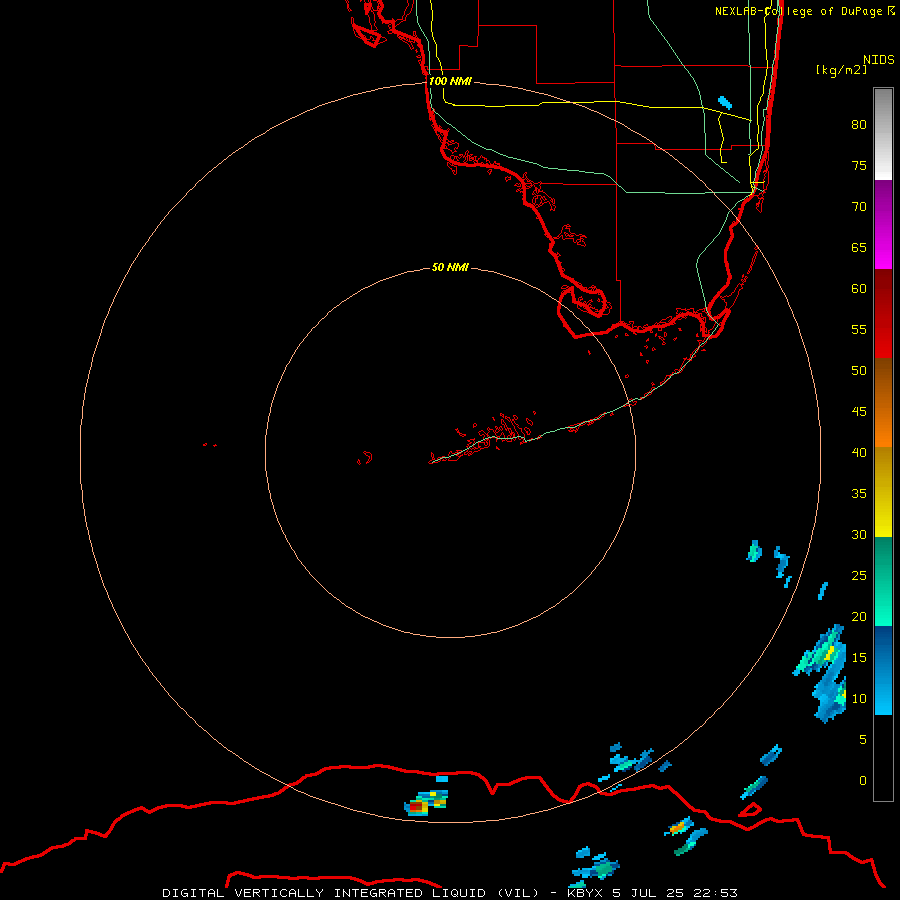This screenshot has width=900, height=900.
Task: Click the 65 value on VIL scale
Action: [859, 247]
